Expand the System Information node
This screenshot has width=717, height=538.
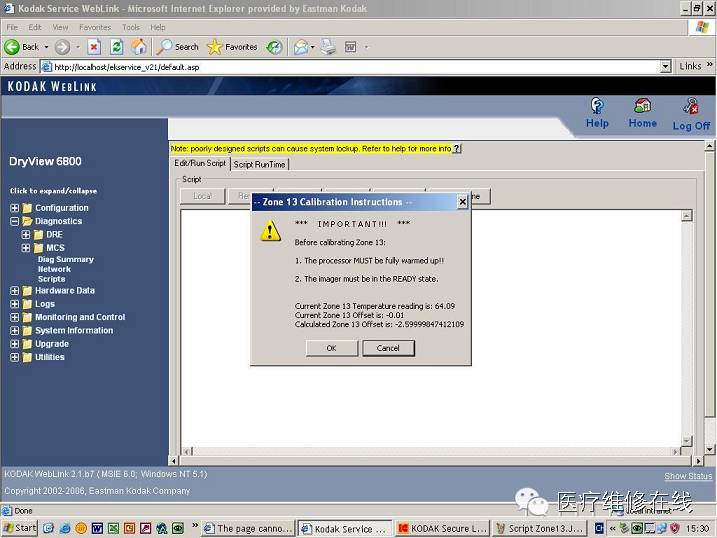[x=15, y=330]
